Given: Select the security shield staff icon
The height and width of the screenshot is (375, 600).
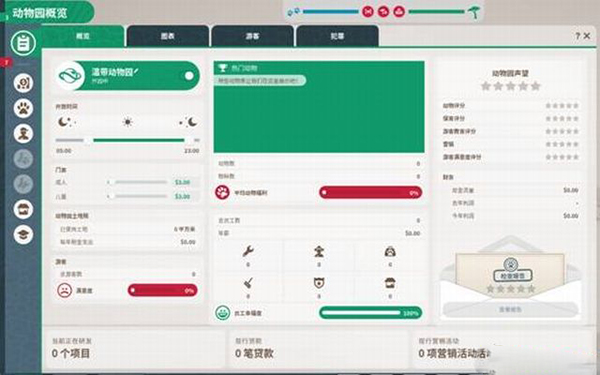Looking at the screenshot, I should point(319,283).
